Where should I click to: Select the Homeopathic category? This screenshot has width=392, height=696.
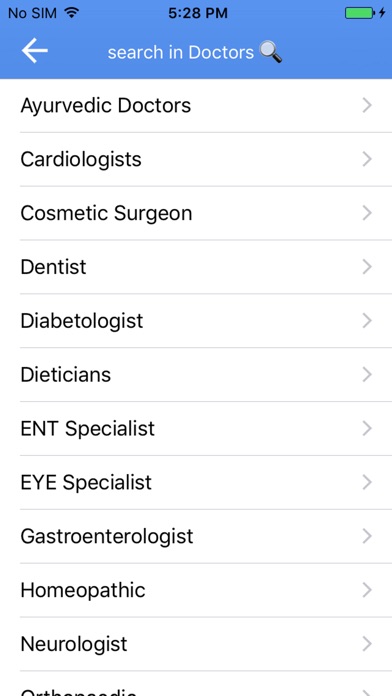coord(196,590)
